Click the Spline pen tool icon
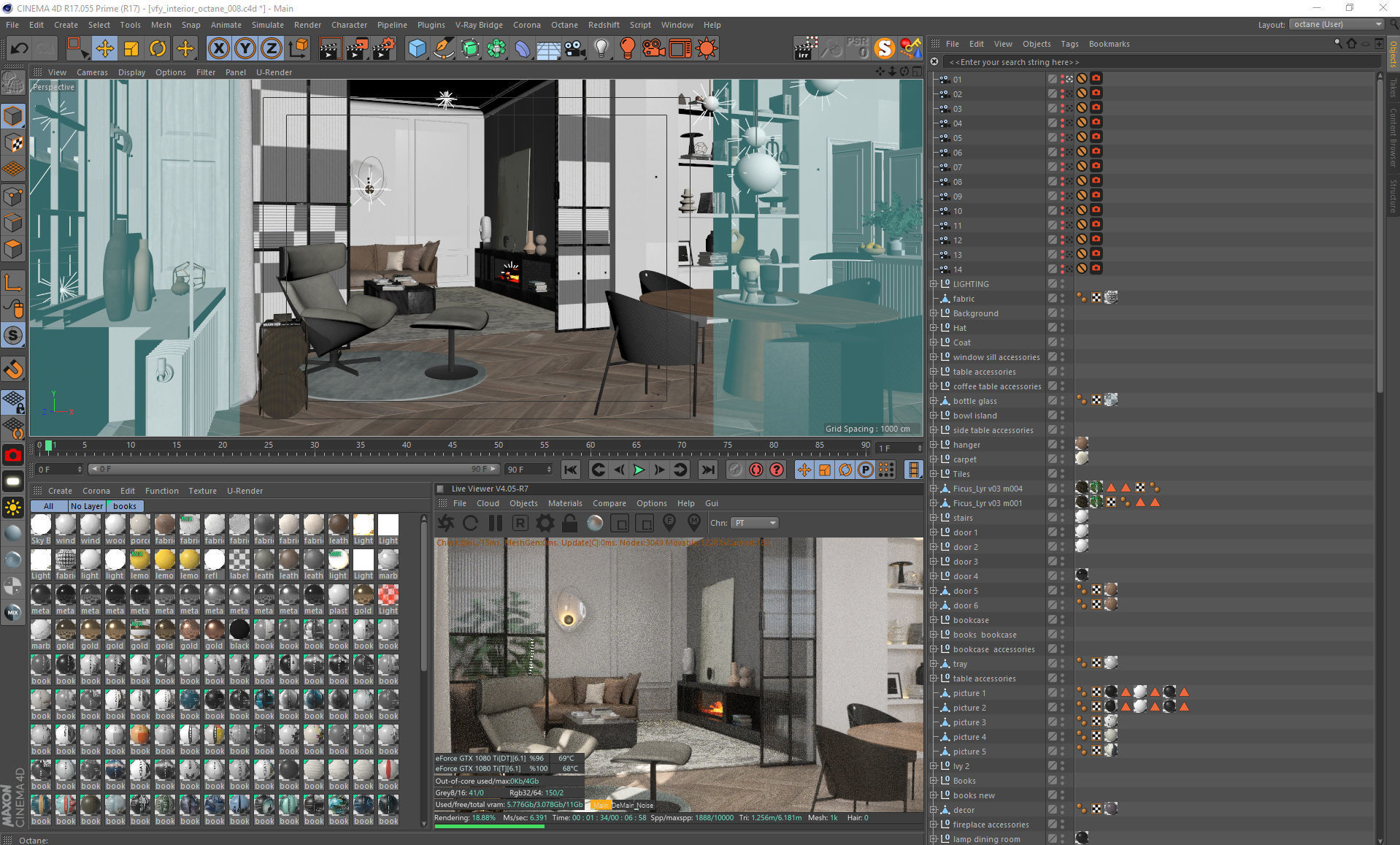 tap(443, 49)
